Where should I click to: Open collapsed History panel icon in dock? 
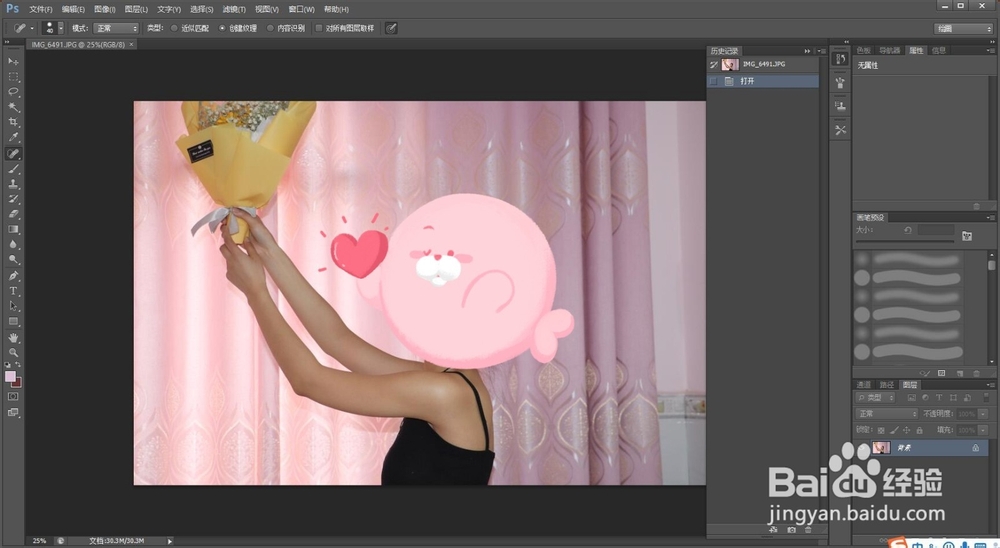click(841, 59)
